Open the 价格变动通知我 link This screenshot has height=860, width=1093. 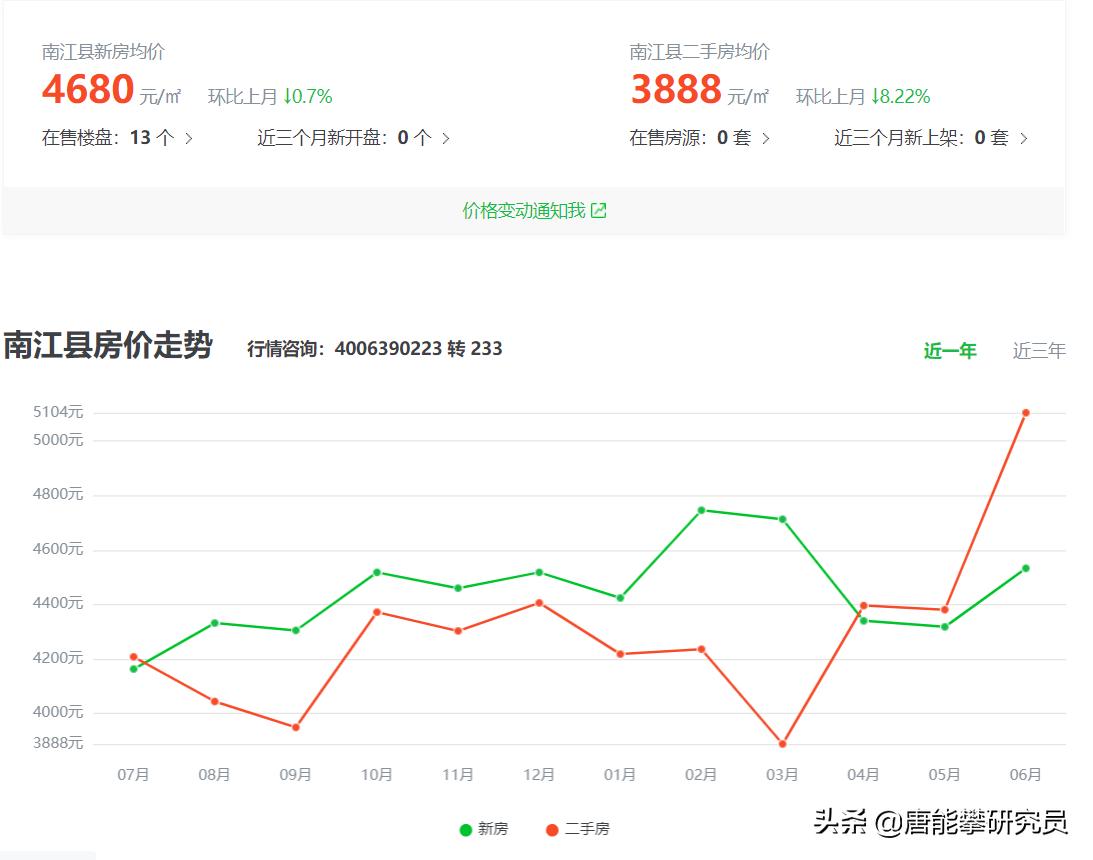coord(534,210)
